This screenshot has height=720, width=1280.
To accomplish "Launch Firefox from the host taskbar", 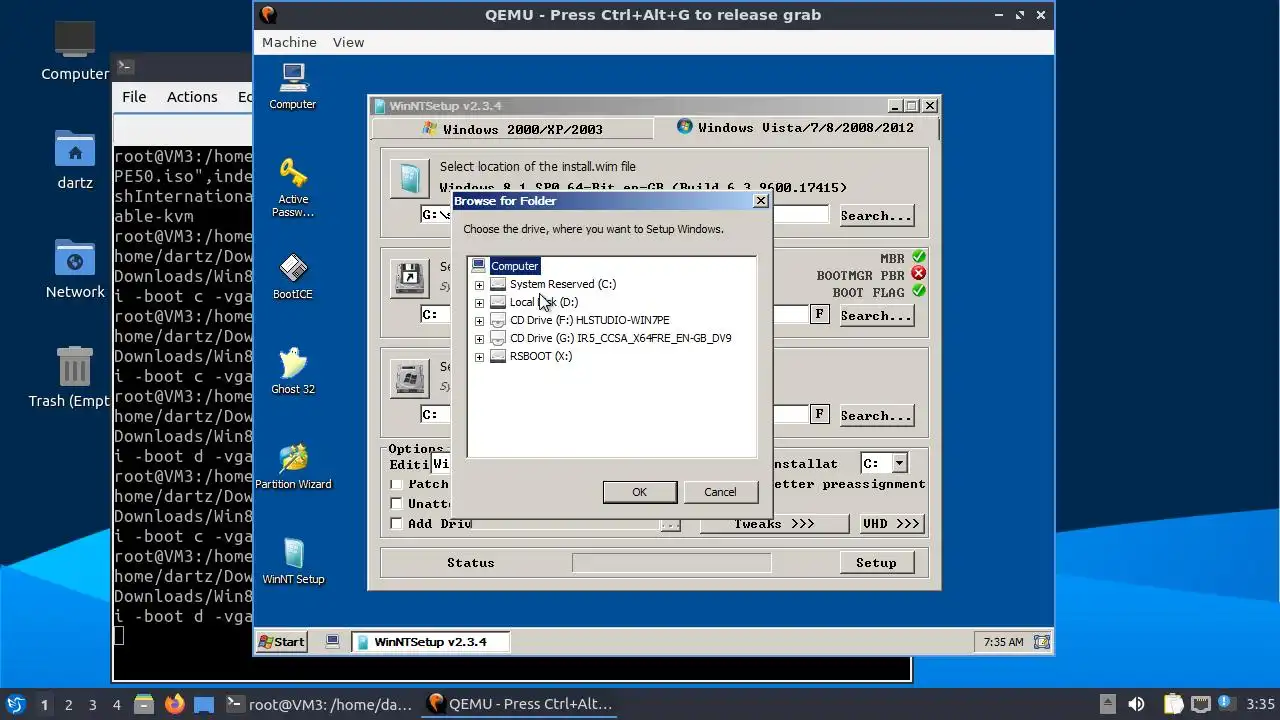I will (x=175, y=704).
